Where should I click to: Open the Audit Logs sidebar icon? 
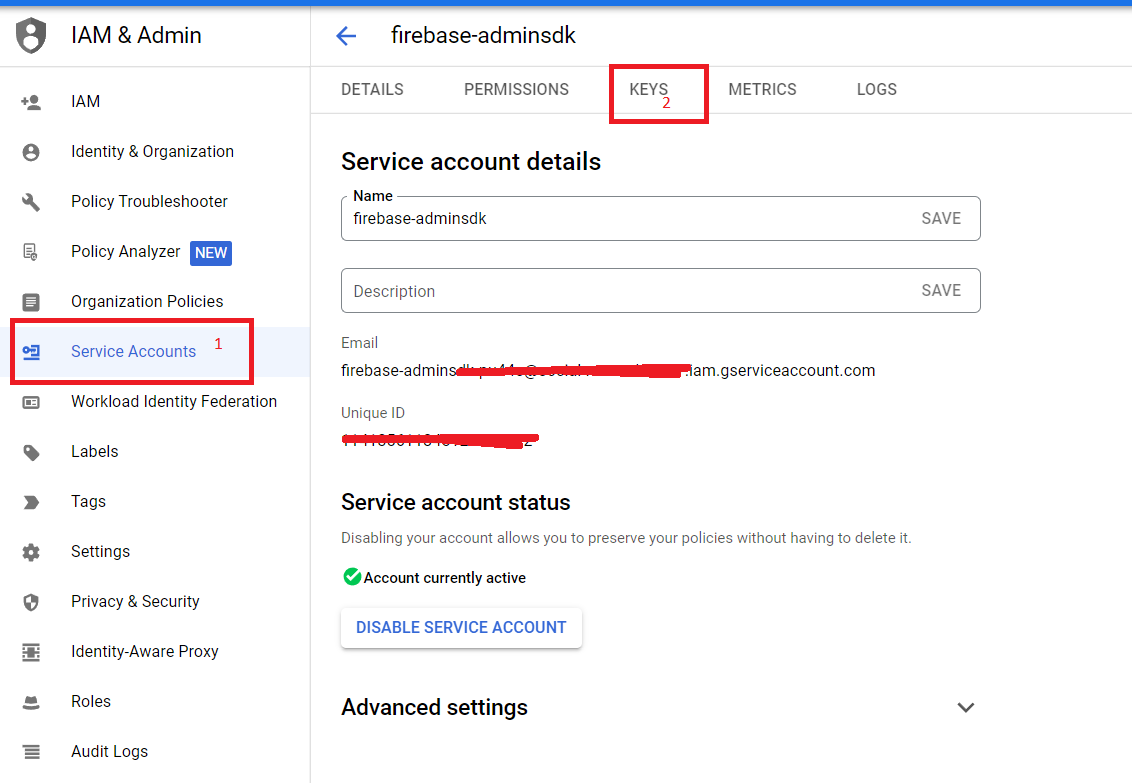[x=33, y=751]
